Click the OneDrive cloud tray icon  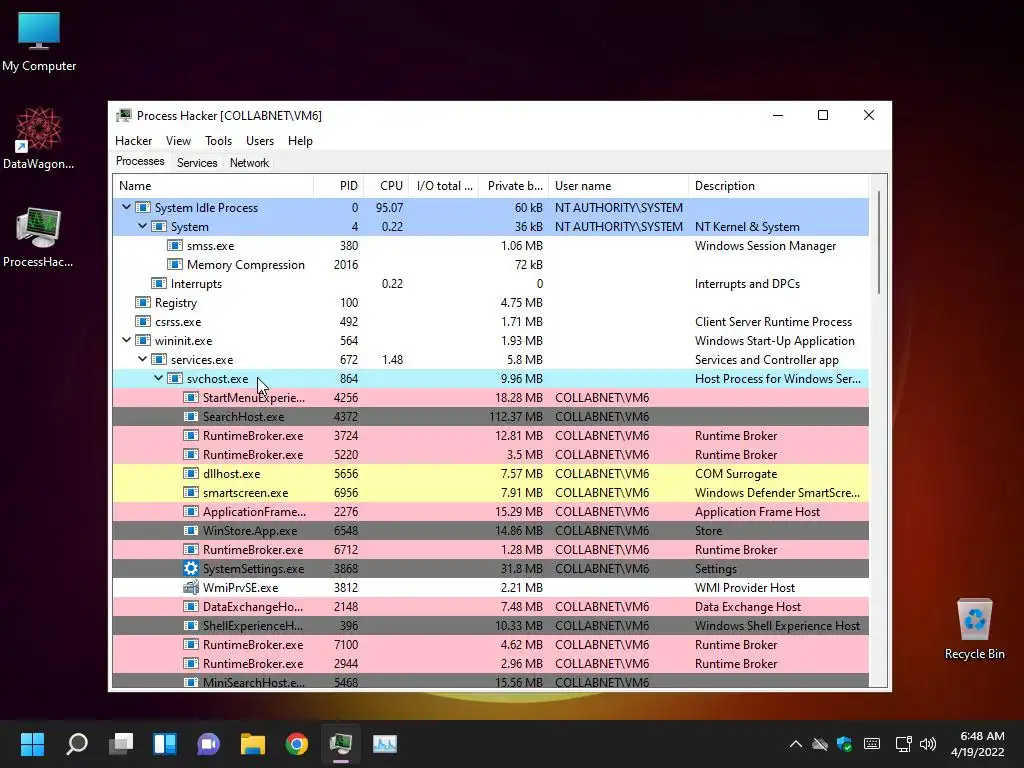point(820,744)
